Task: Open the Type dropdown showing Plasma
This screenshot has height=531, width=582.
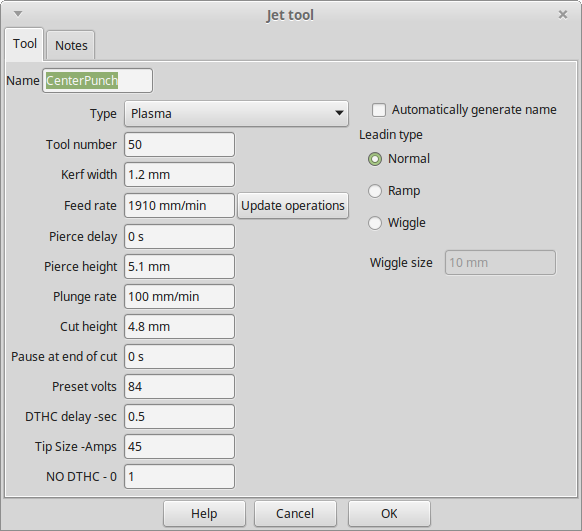Action: (236, 114)
